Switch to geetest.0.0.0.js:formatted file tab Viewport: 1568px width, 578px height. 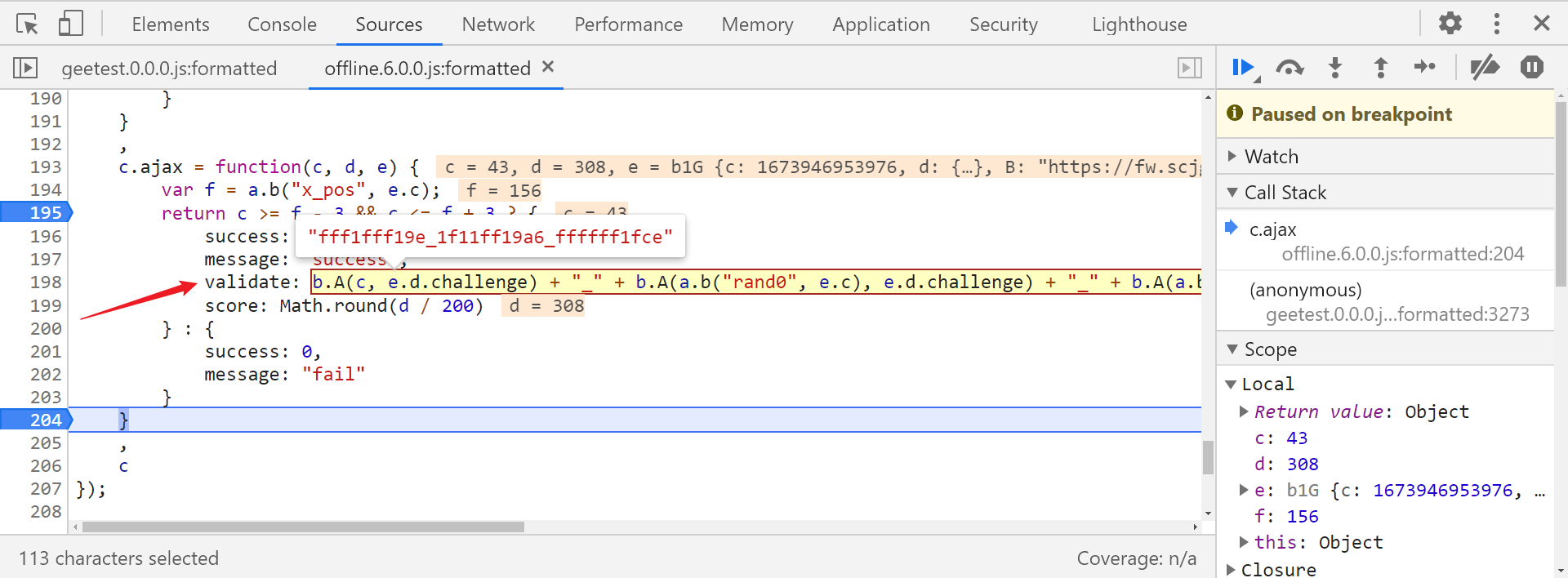(x=169, y=69)
